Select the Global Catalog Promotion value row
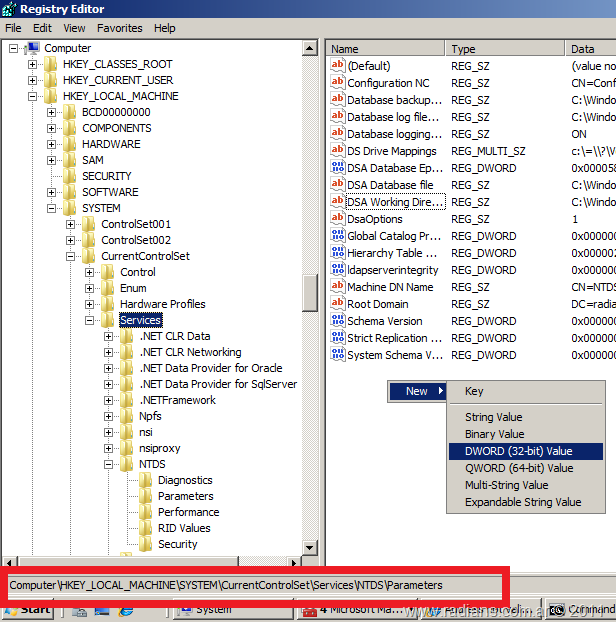 click(x=393, y=236)
